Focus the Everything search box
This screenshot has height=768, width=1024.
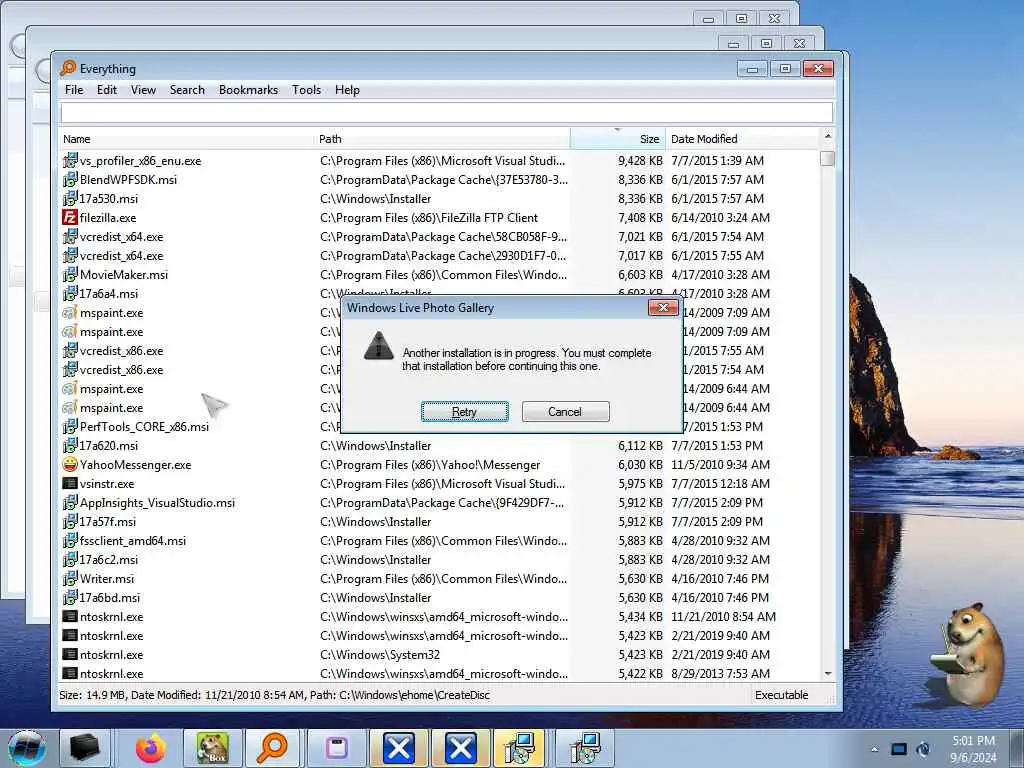coord(447,112)
